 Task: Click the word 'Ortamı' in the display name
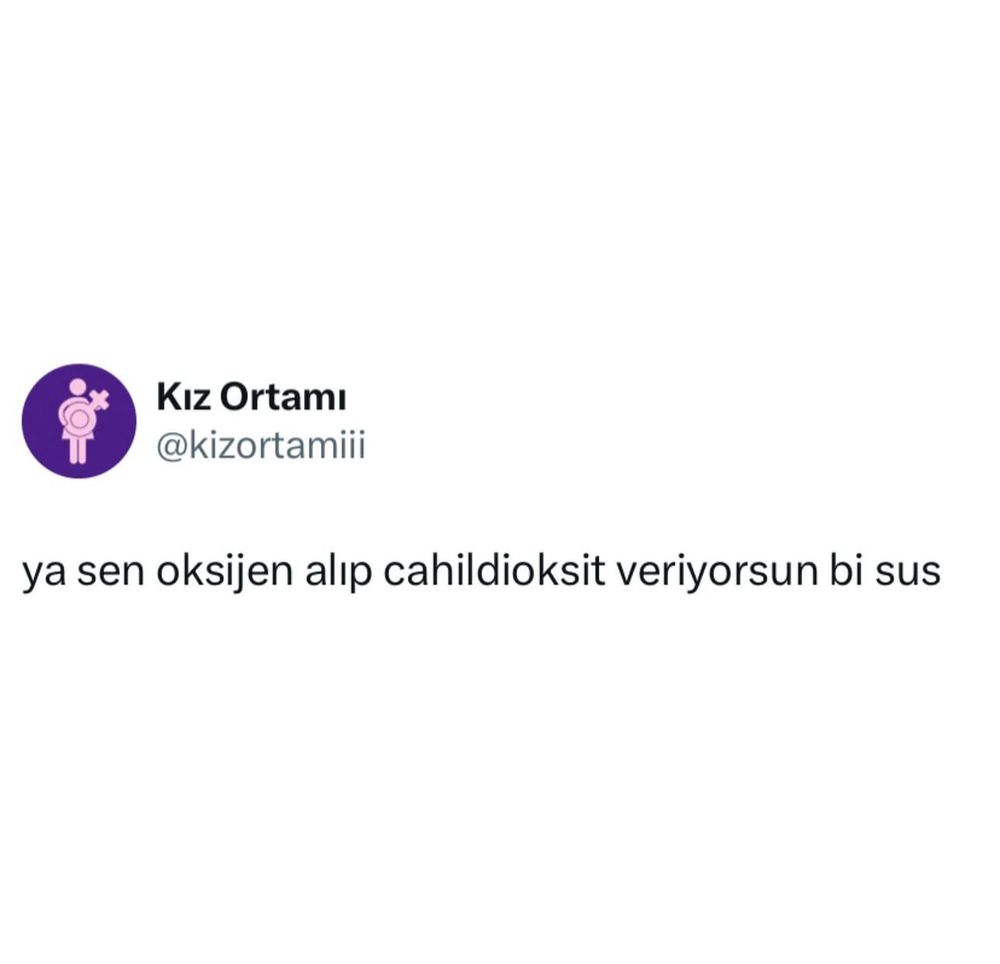pos(283,397)
